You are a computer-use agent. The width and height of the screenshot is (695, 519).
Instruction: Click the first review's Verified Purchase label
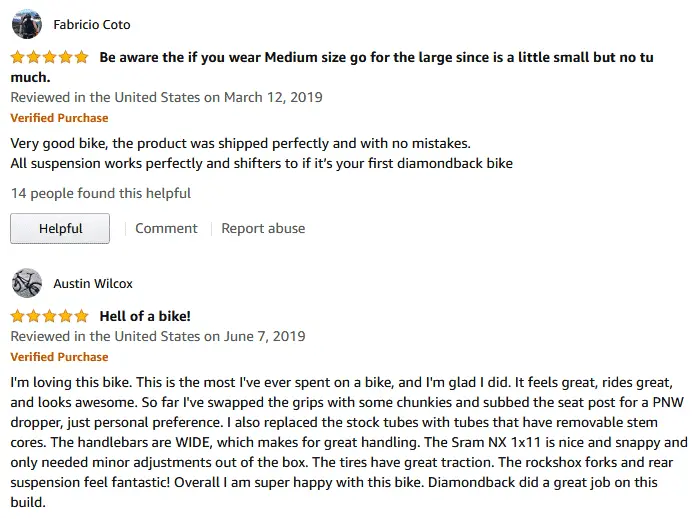pyautogui.click(x=59, y=118)
